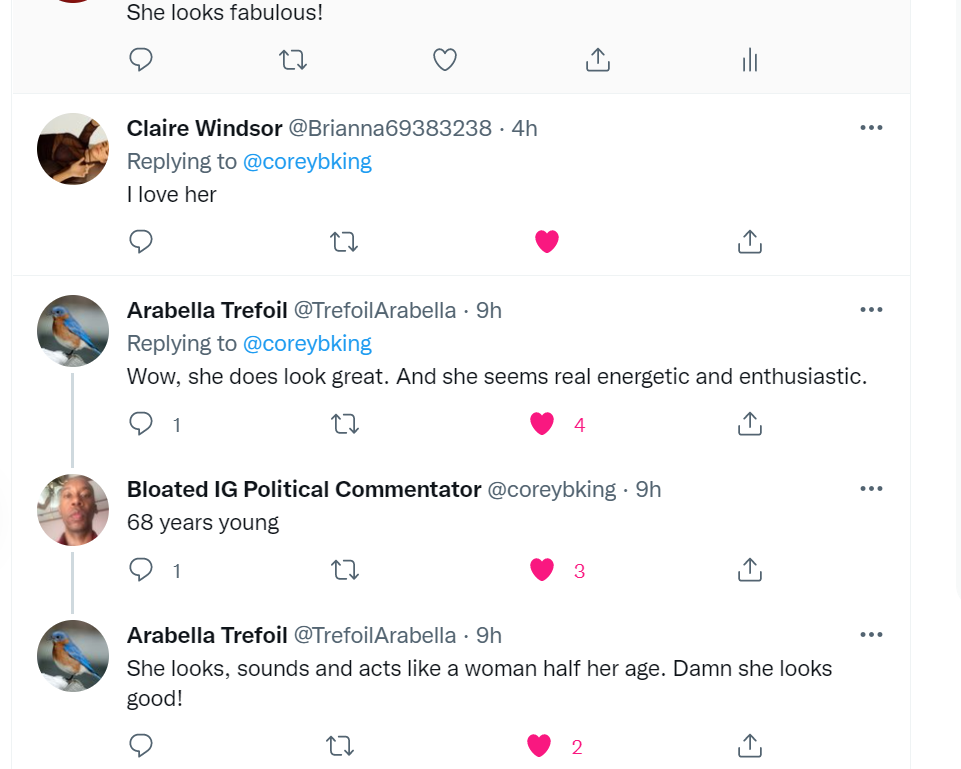Reply to the "She looks fabulous!" tweet
961x769 pixels.
tap(141, 60)
